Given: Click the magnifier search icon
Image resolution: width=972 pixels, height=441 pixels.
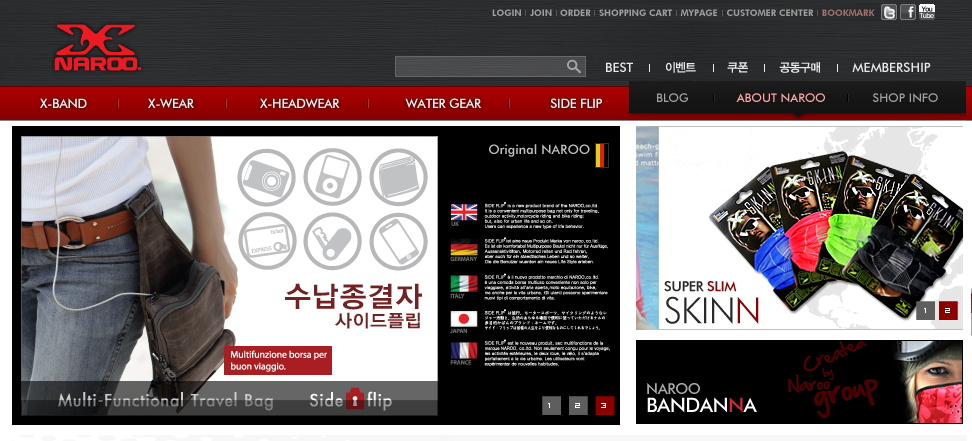Looking at the screenshot, I should 574,66.
